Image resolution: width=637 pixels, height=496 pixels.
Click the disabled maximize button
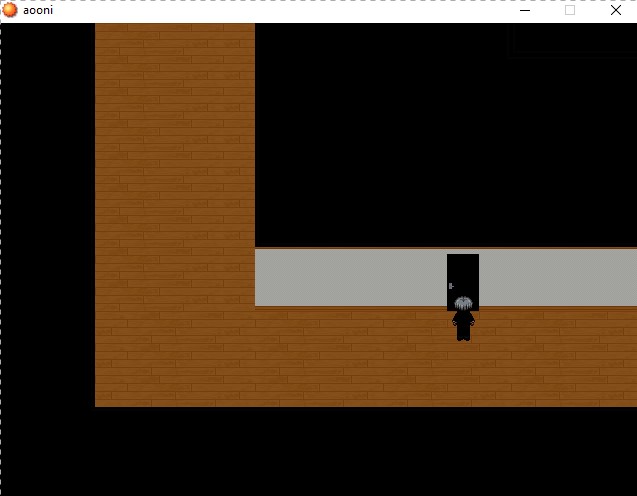[x=570, y=10]
